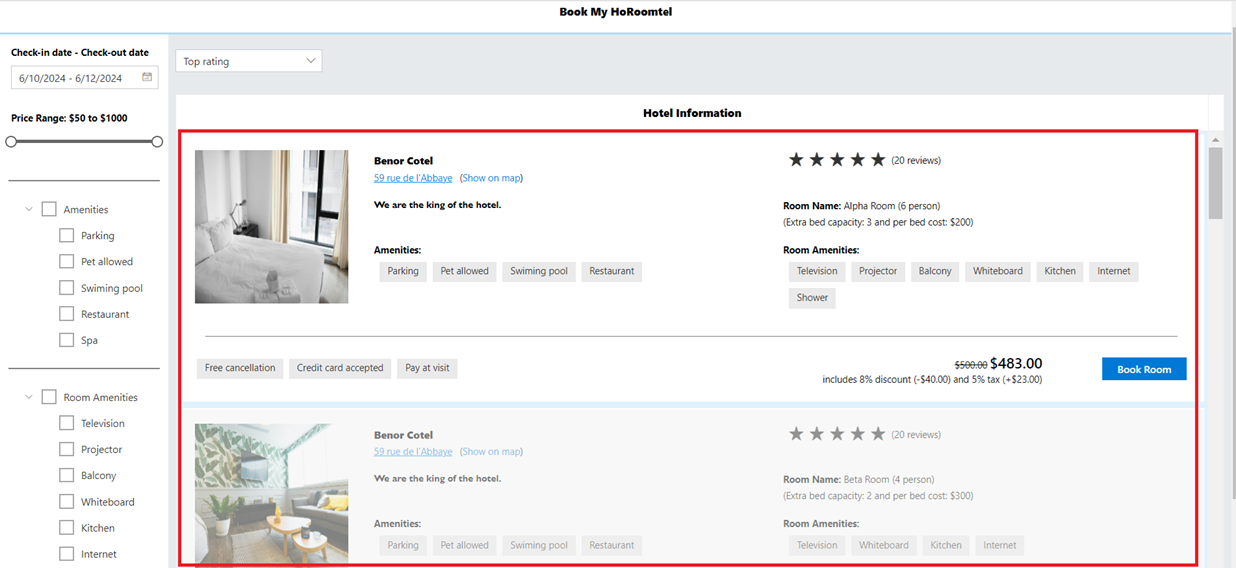Click the (20 reviews) text for Alpha Room
This screenshot has width=1236, height=568.
916,160
